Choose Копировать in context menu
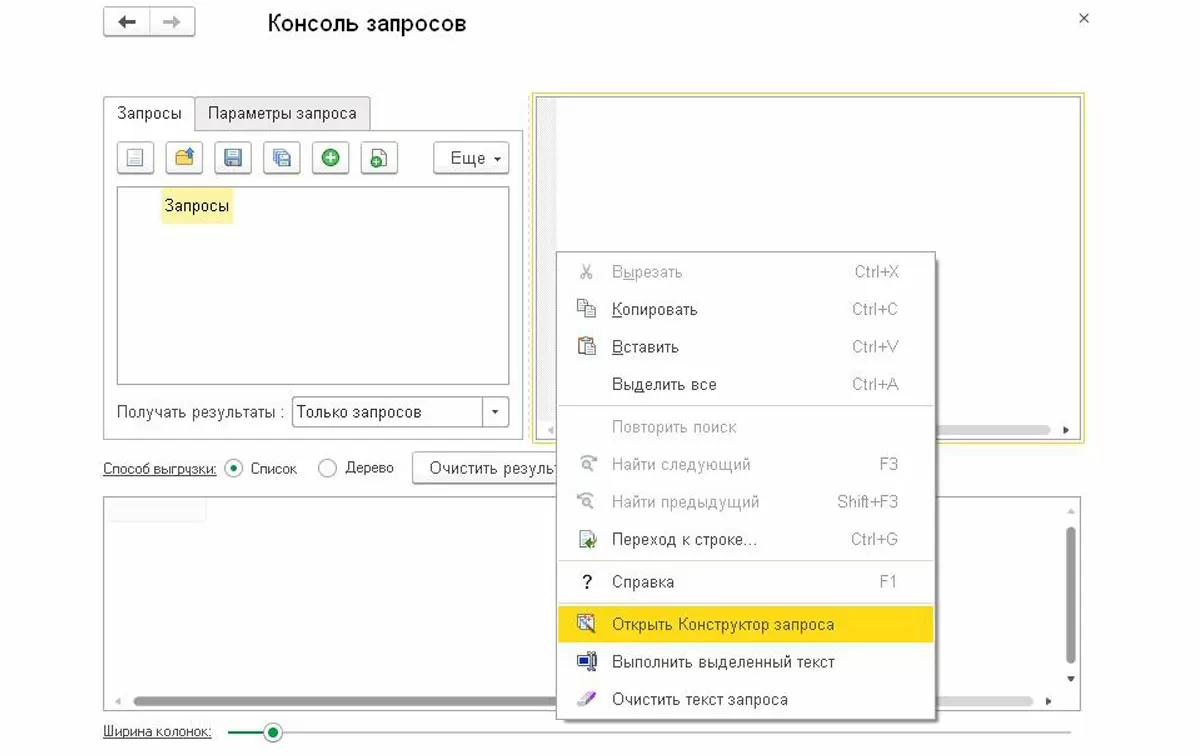Image resolution: width=1200 pixels, height=755 pixels. tap(745, 309)
